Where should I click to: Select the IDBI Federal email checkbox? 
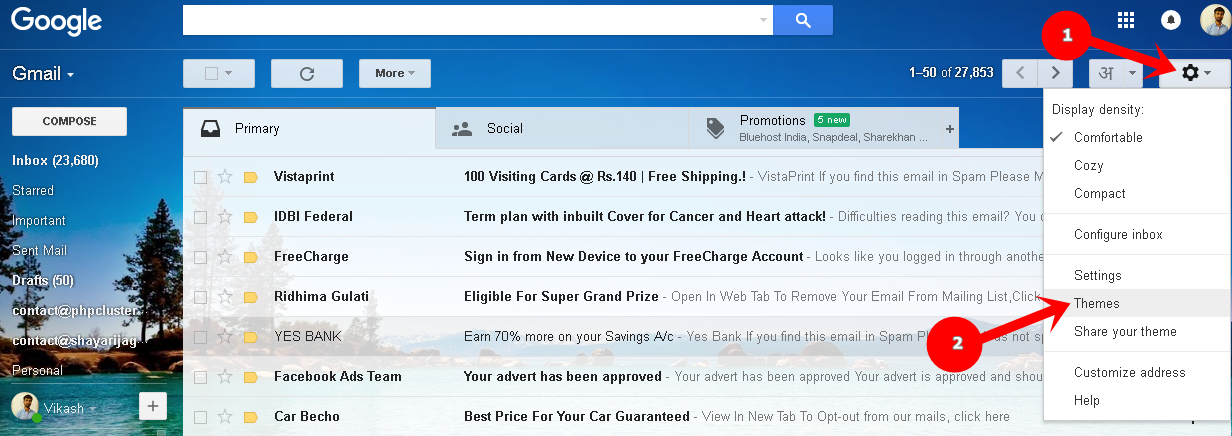pos(200,217)
